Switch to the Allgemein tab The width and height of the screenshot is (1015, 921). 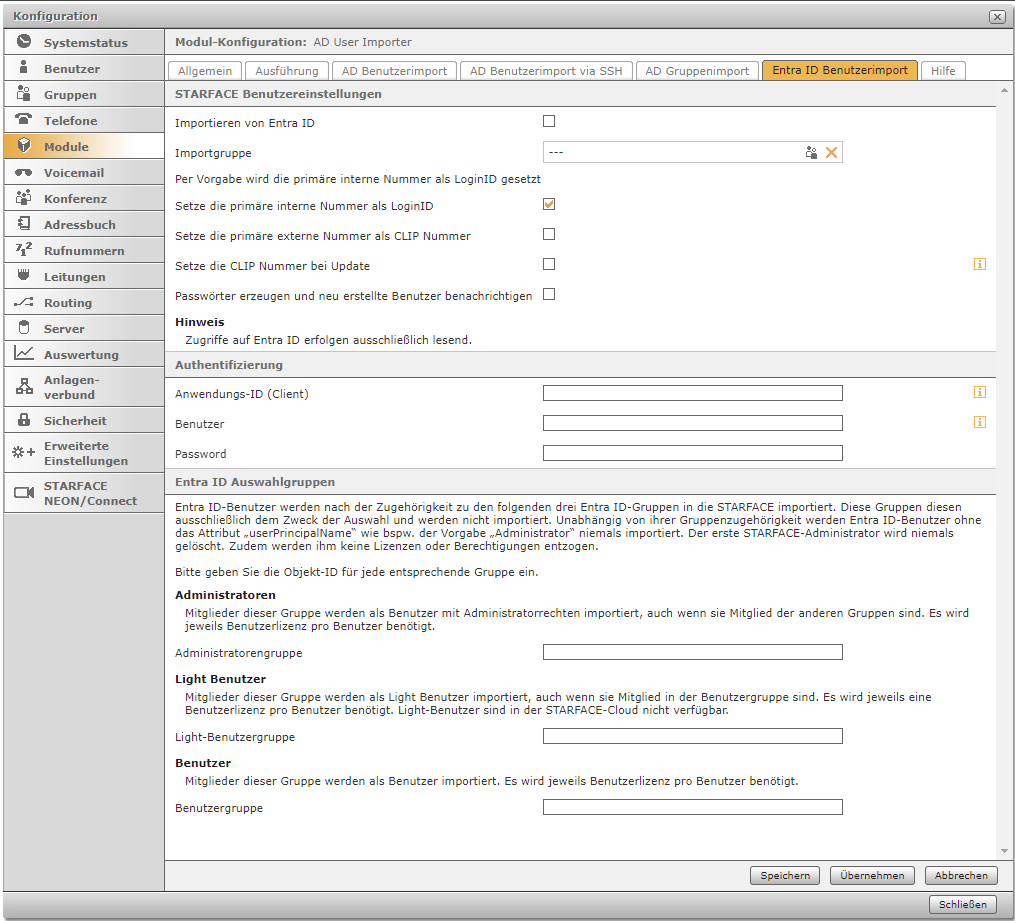point(205,71)
